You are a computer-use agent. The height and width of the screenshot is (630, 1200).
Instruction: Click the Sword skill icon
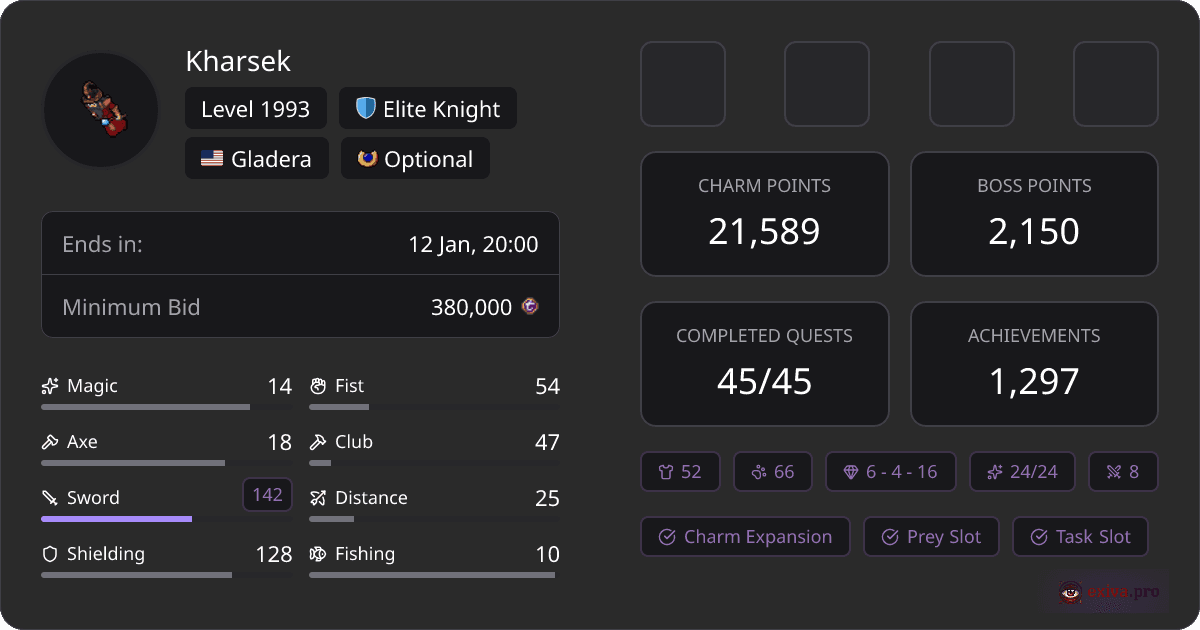pyautogui.click(x=50, y=497)
